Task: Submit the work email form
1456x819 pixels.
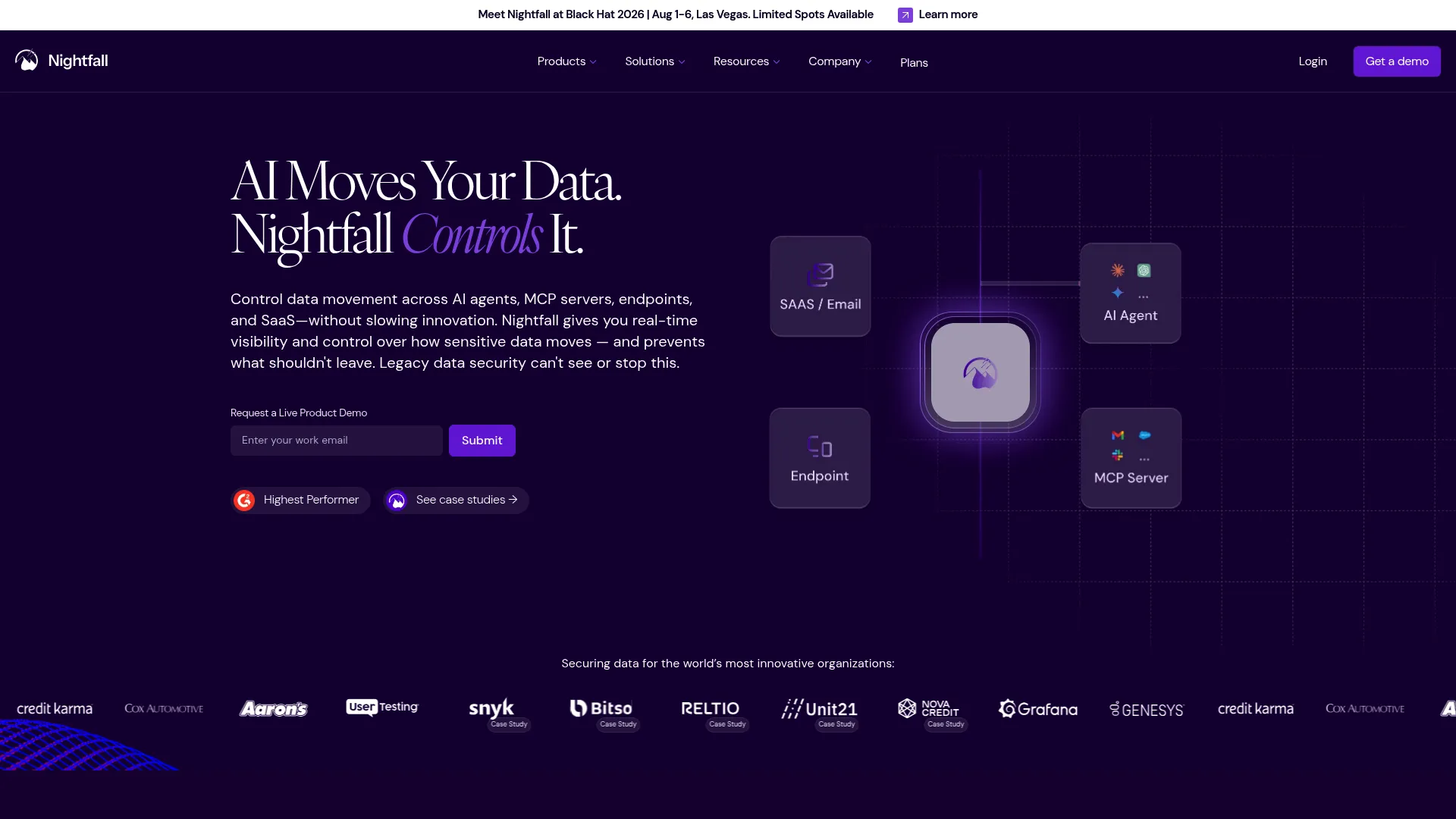Action: coord(482,441)
